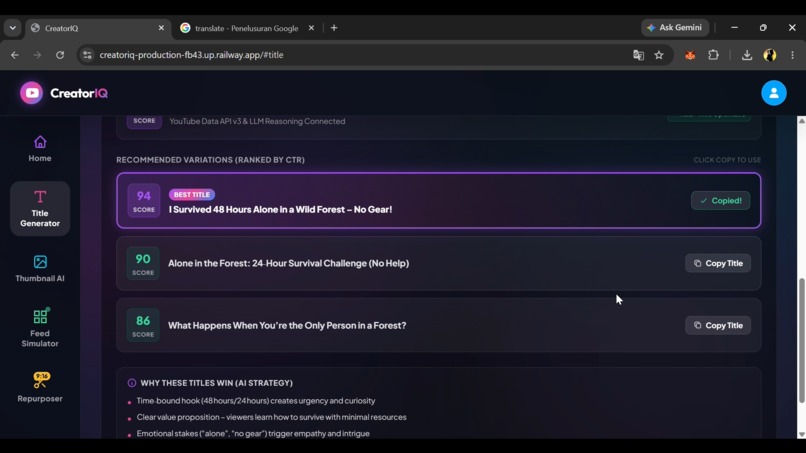Viewport: 806px width, 453px height.
Task: Open the orange extension icon
Action: click(x=690, y=55)
